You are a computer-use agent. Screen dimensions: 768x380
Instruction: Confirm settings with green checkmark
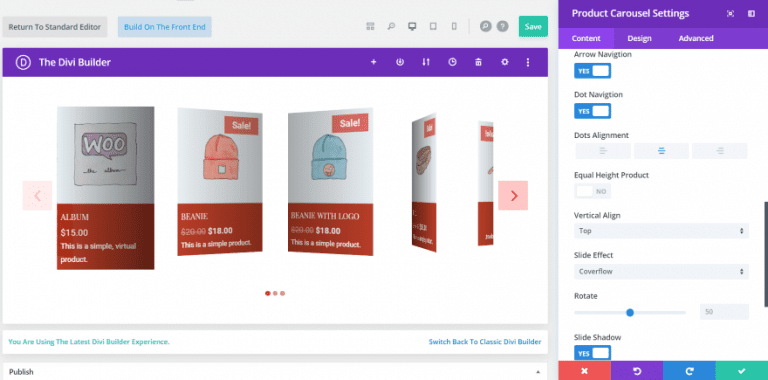(742, 371)
